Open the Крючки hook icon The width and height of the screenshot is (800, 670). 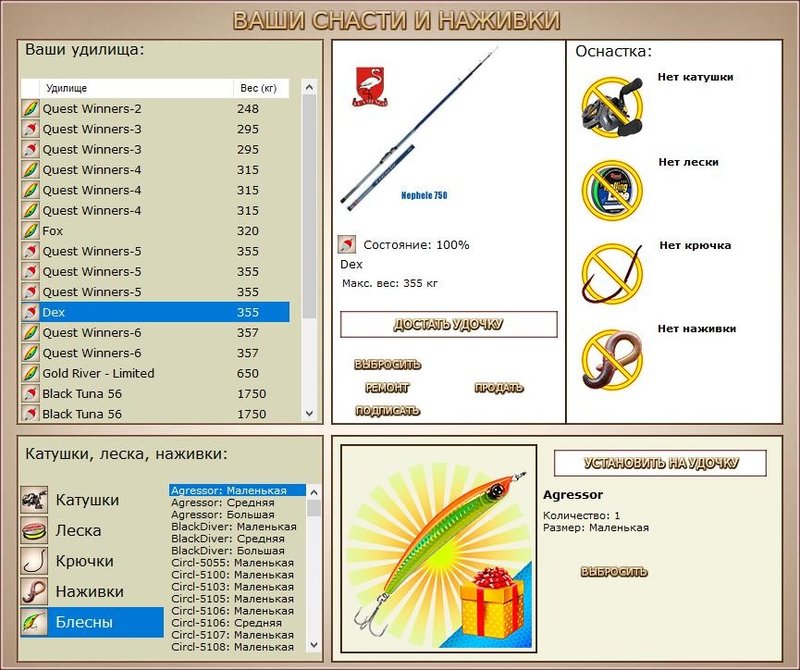pos(34,561)
